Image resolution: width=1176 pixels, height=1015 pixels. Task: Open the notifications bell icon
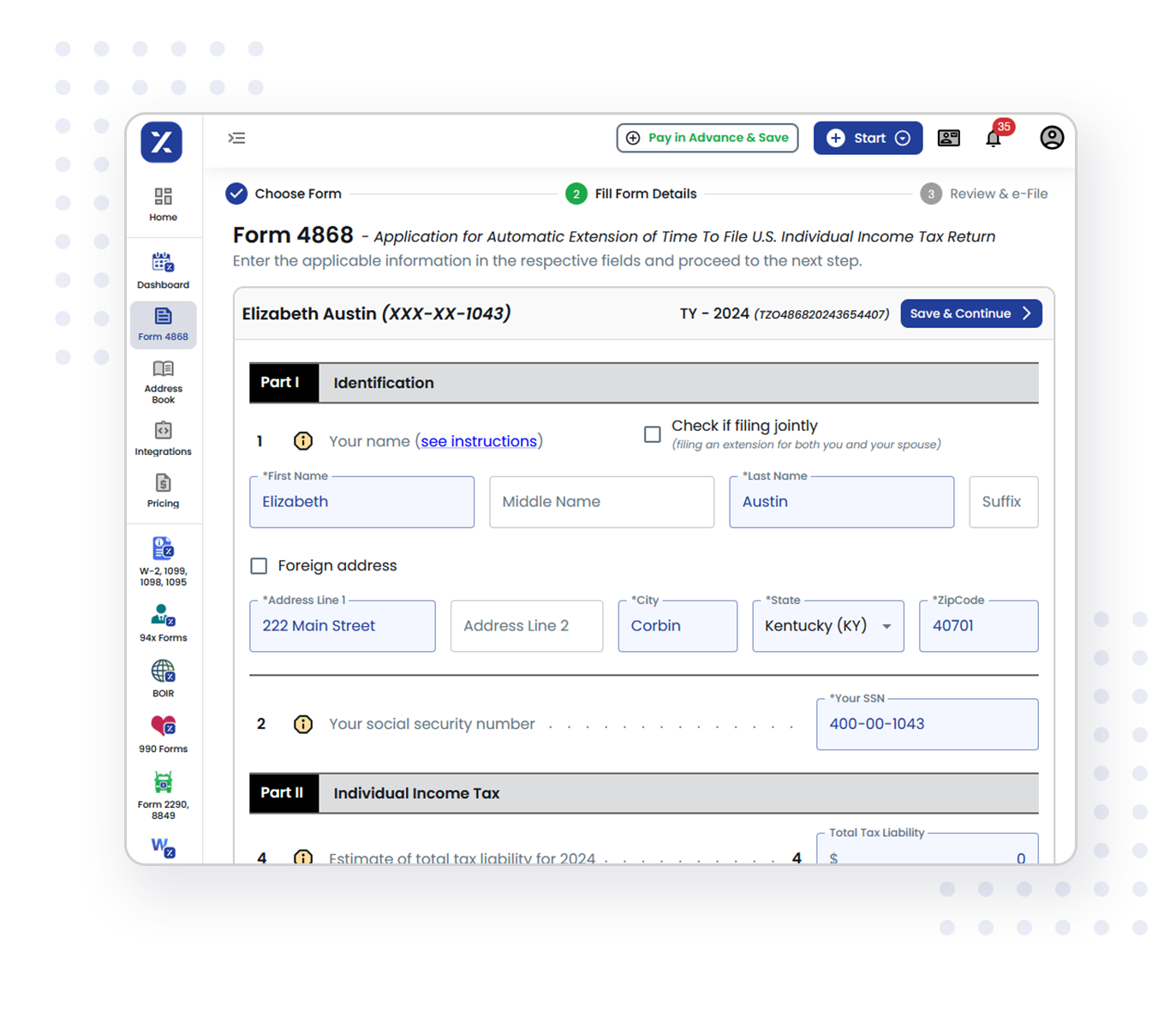click(994, 138)
